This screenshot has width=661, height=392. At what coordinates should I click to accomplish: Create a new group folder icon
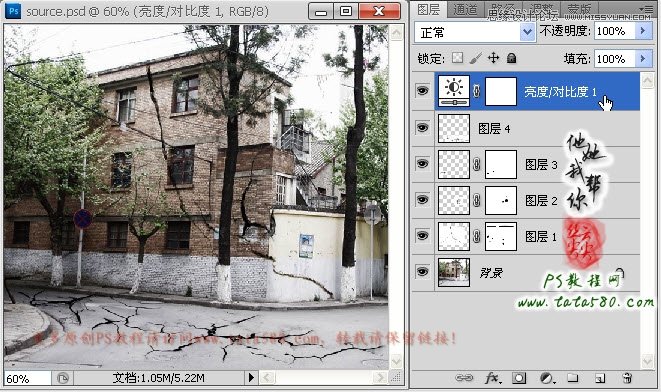tap(572, 378)
